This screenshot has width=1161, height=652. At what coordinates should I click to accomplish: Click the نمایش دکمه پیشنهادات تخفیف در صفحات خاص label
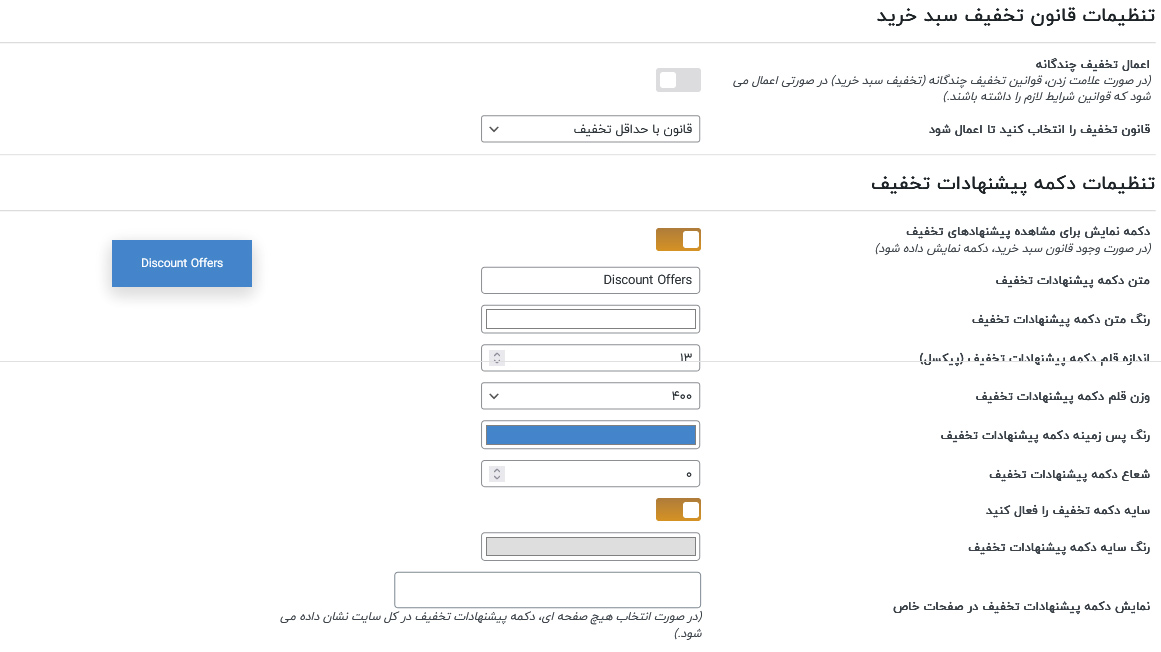click(1021, 607)
